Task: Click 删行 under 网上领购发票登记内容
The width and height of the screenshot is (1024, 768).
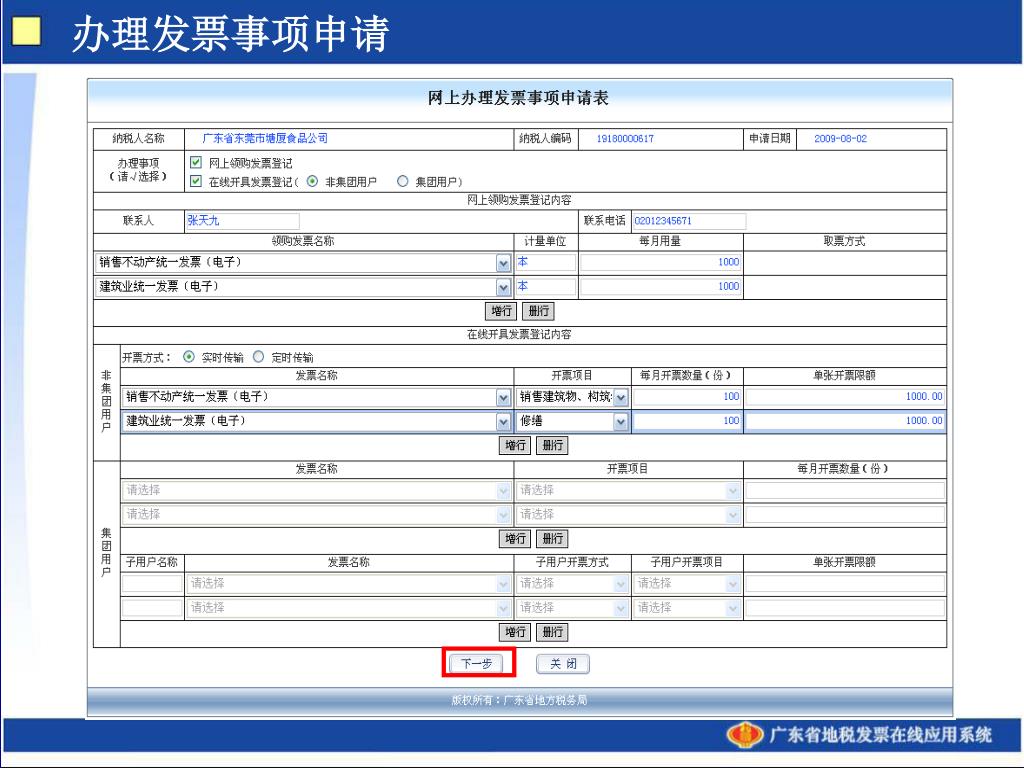Action: (x=539, y=311)
